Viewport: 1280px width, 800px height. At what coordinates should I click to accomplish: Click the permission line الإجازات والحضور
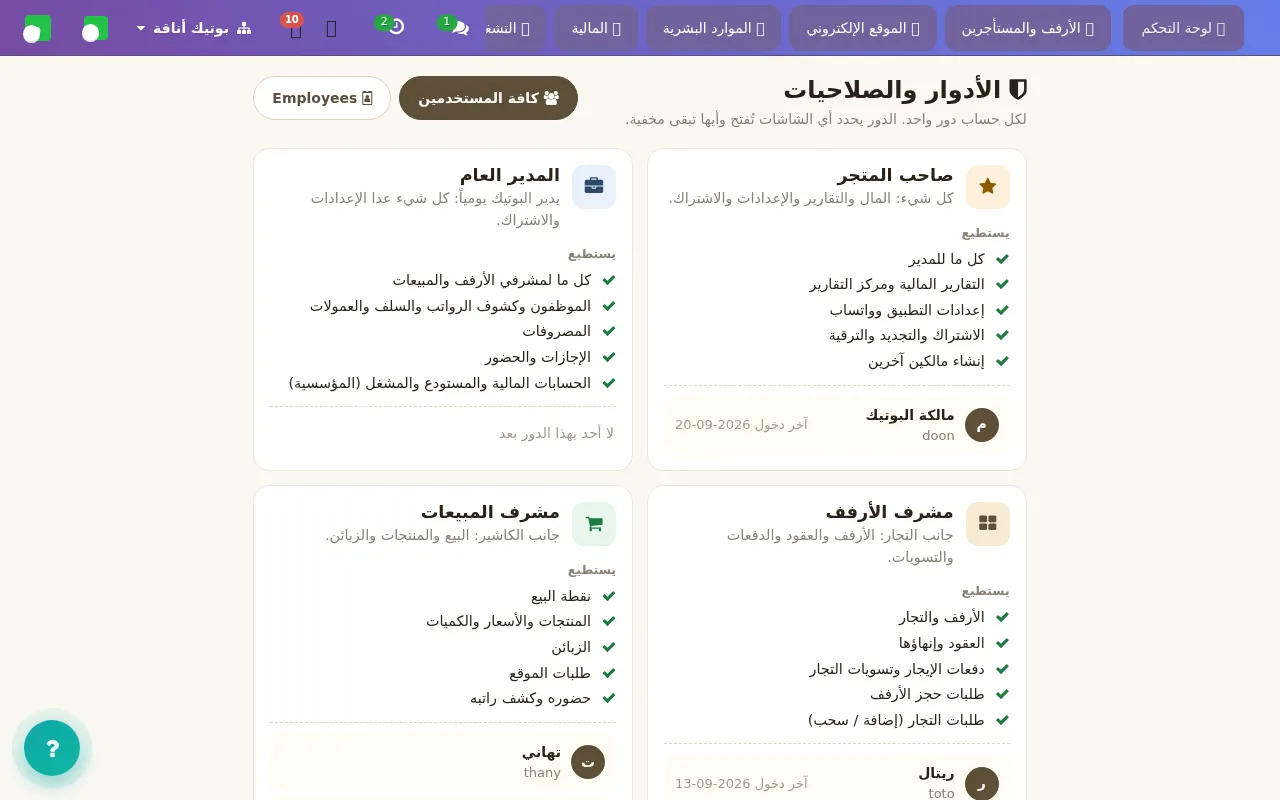(538, 357)
